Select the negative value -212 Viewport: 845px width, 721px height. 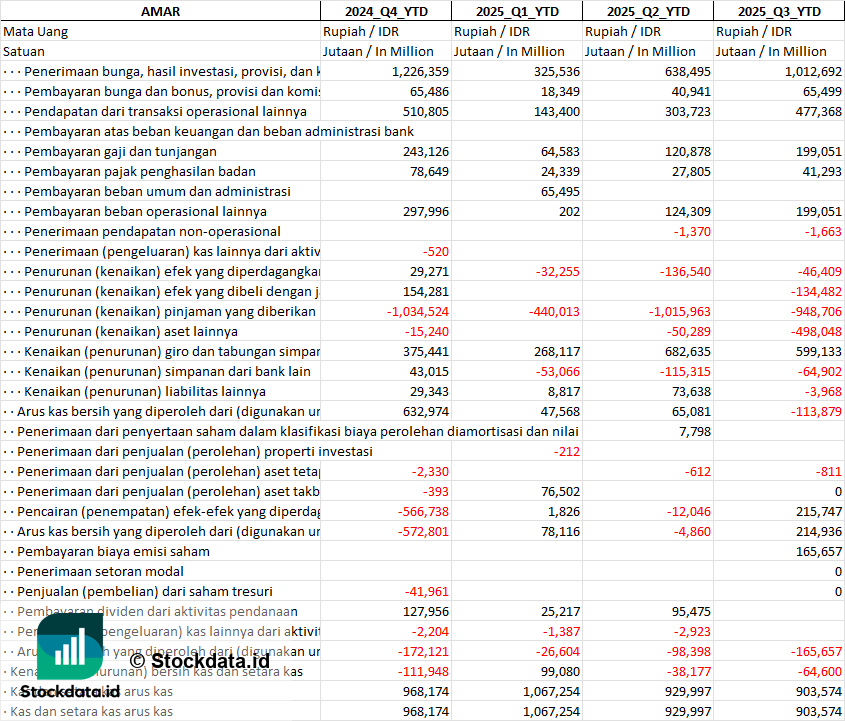566,452
